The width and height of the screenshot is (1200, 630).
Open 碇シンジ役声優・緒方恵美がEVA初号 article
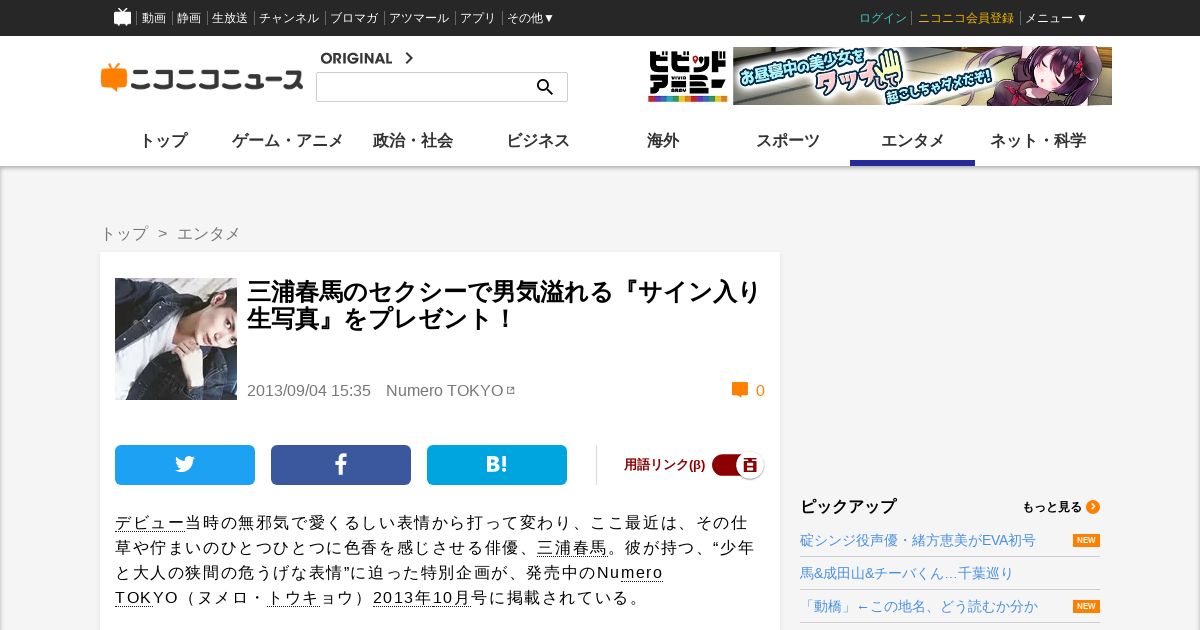click(x=918, y=540)
